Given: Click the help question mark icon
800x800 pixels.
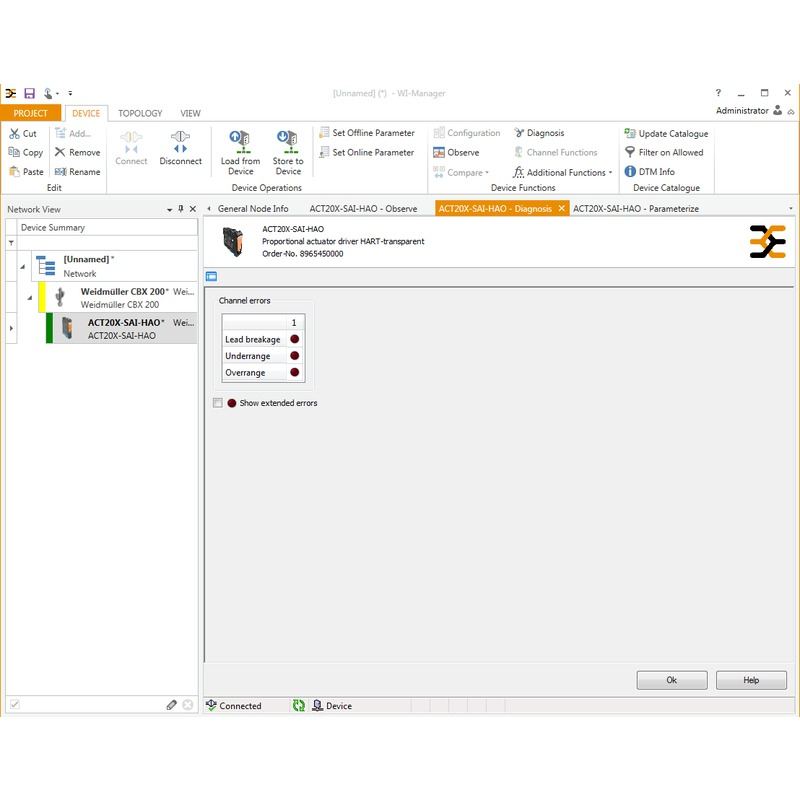Looking at the screenshot, I should point(718,93).
